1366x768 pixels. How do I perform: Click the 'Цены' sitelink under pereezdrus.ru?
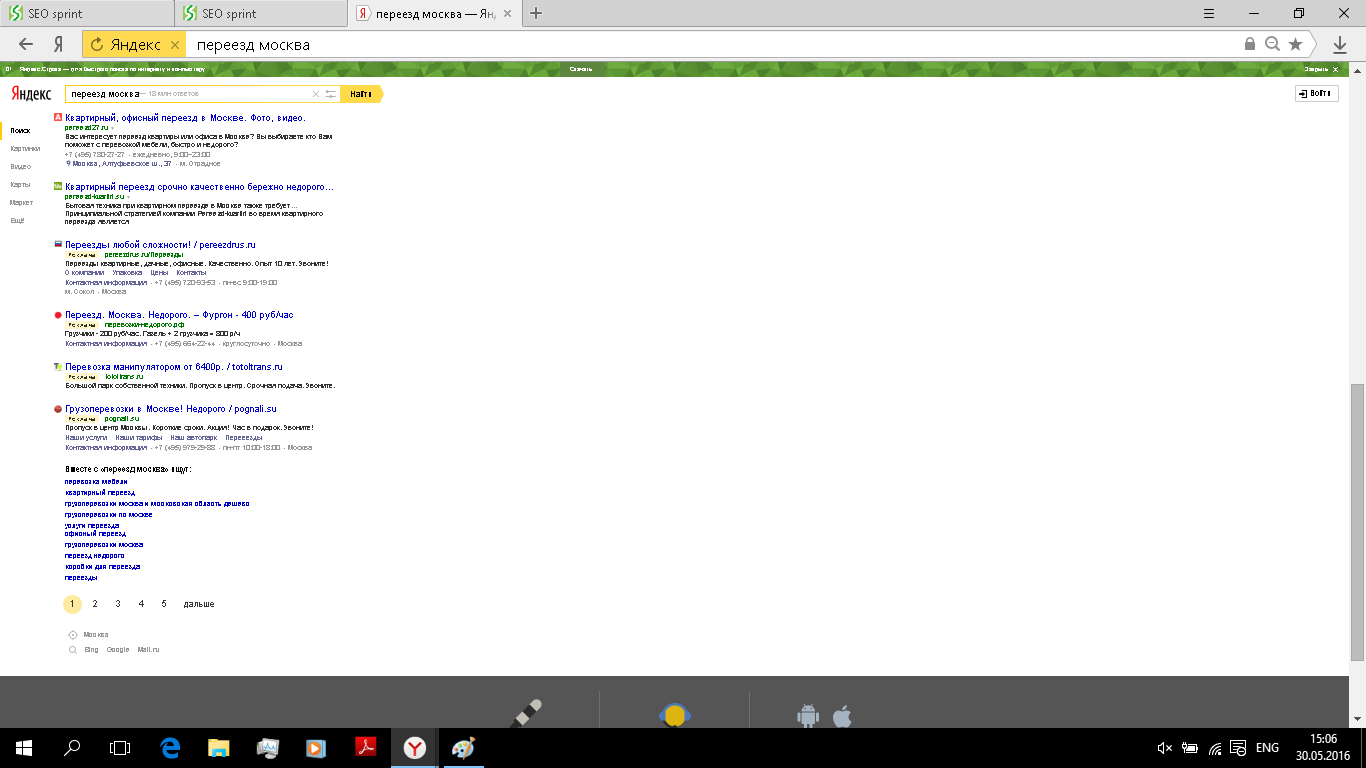pyautogui.click(x=159, y=273)
